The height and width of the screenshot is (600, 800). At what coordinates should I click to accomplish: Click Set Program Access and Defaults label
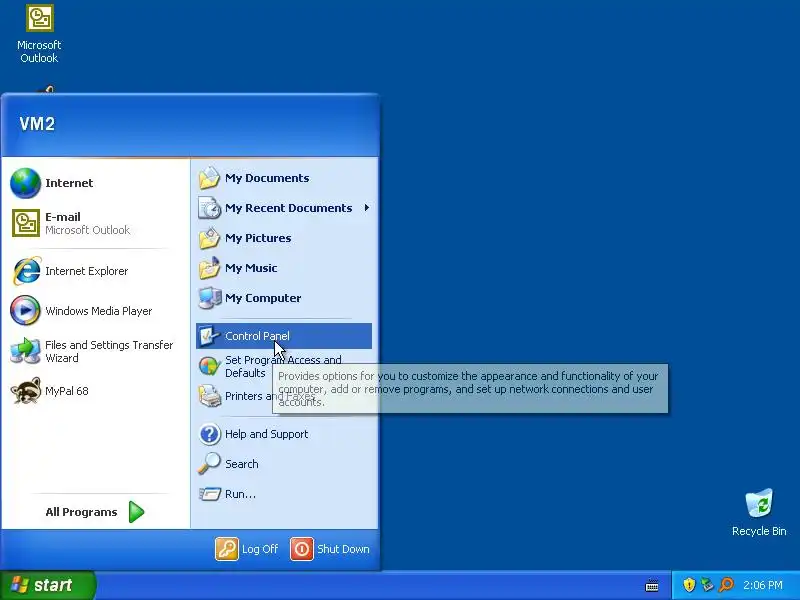click(283, 366)
